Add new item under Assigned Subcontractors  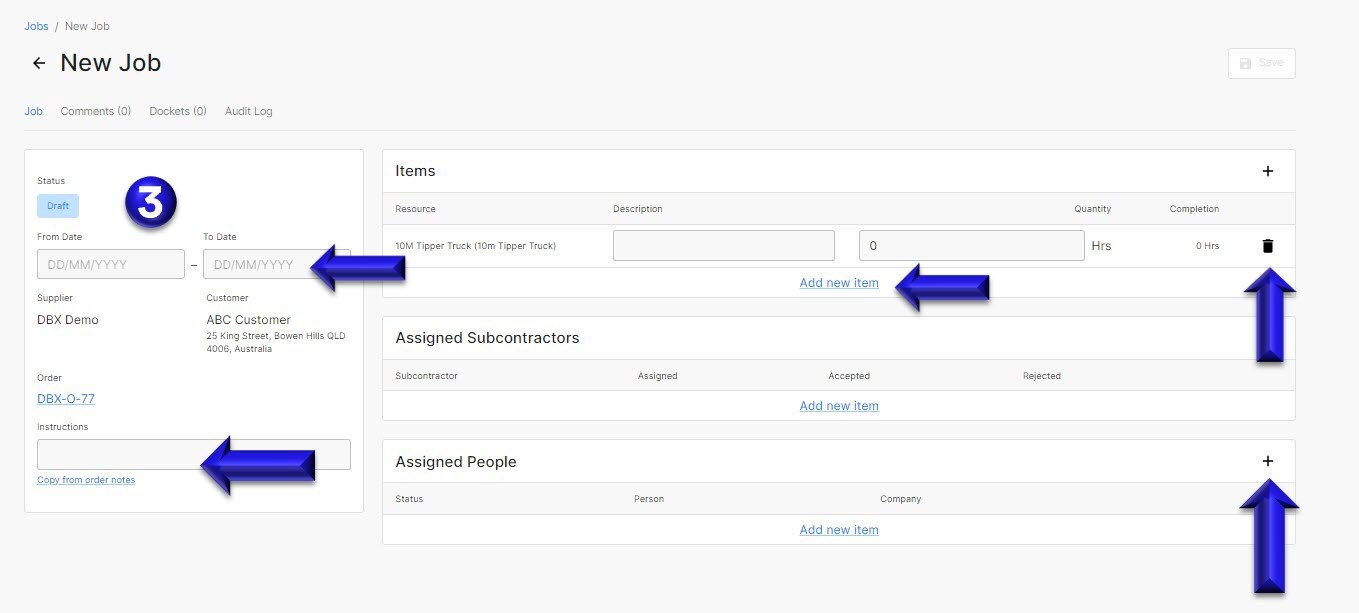click(x=839, y=405)
